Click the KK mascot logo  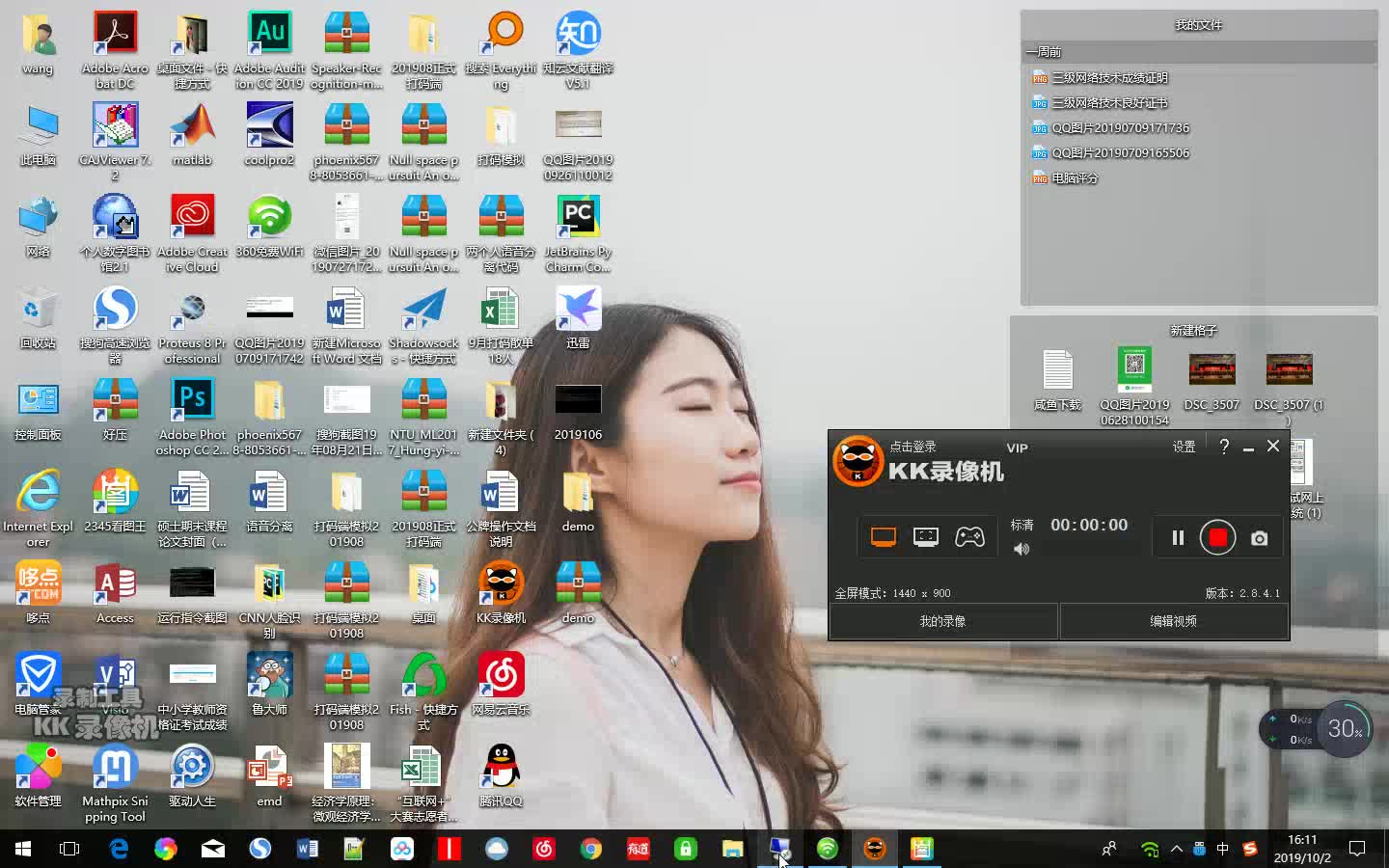(858, 461)
